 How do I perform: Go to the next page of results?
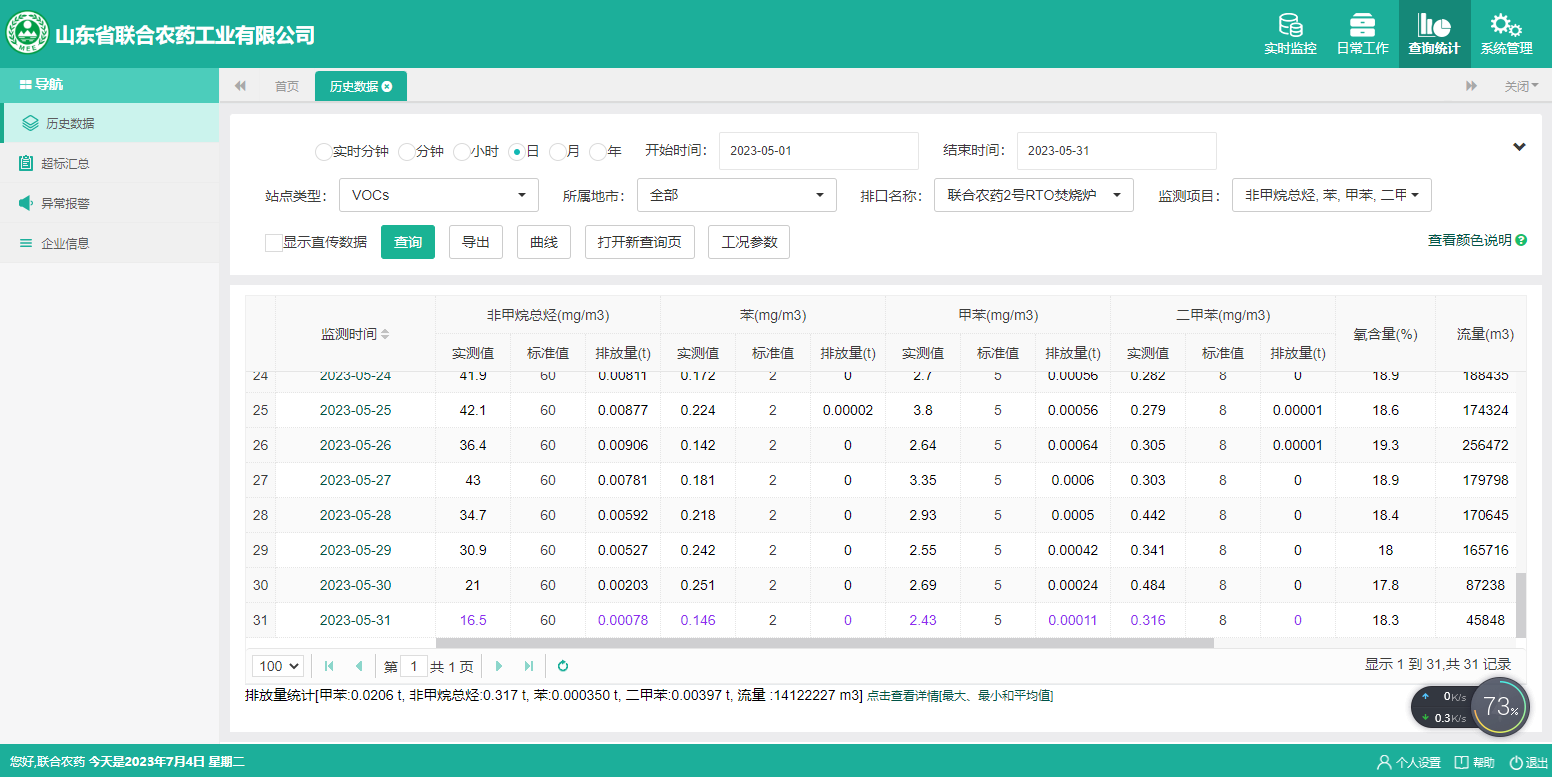pyautogui.click(x=499, y=666)
